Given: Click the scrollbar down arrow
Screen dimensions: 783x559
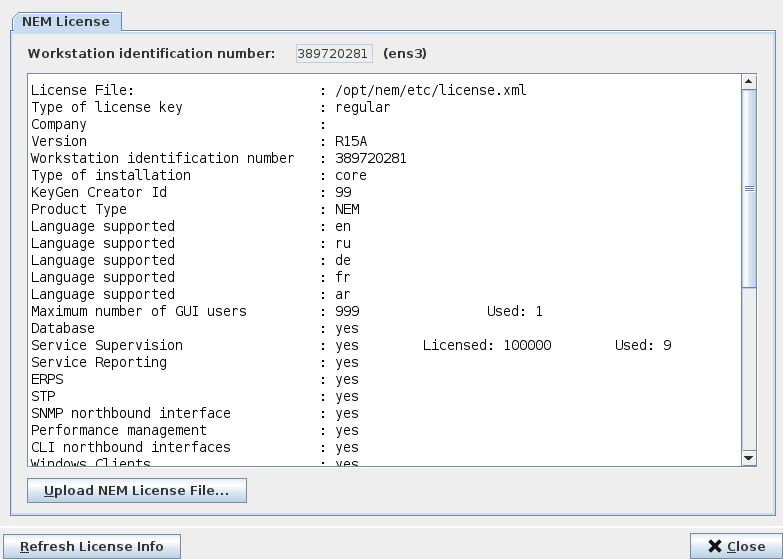Looking at the screenshot, I should click(749, 458).
